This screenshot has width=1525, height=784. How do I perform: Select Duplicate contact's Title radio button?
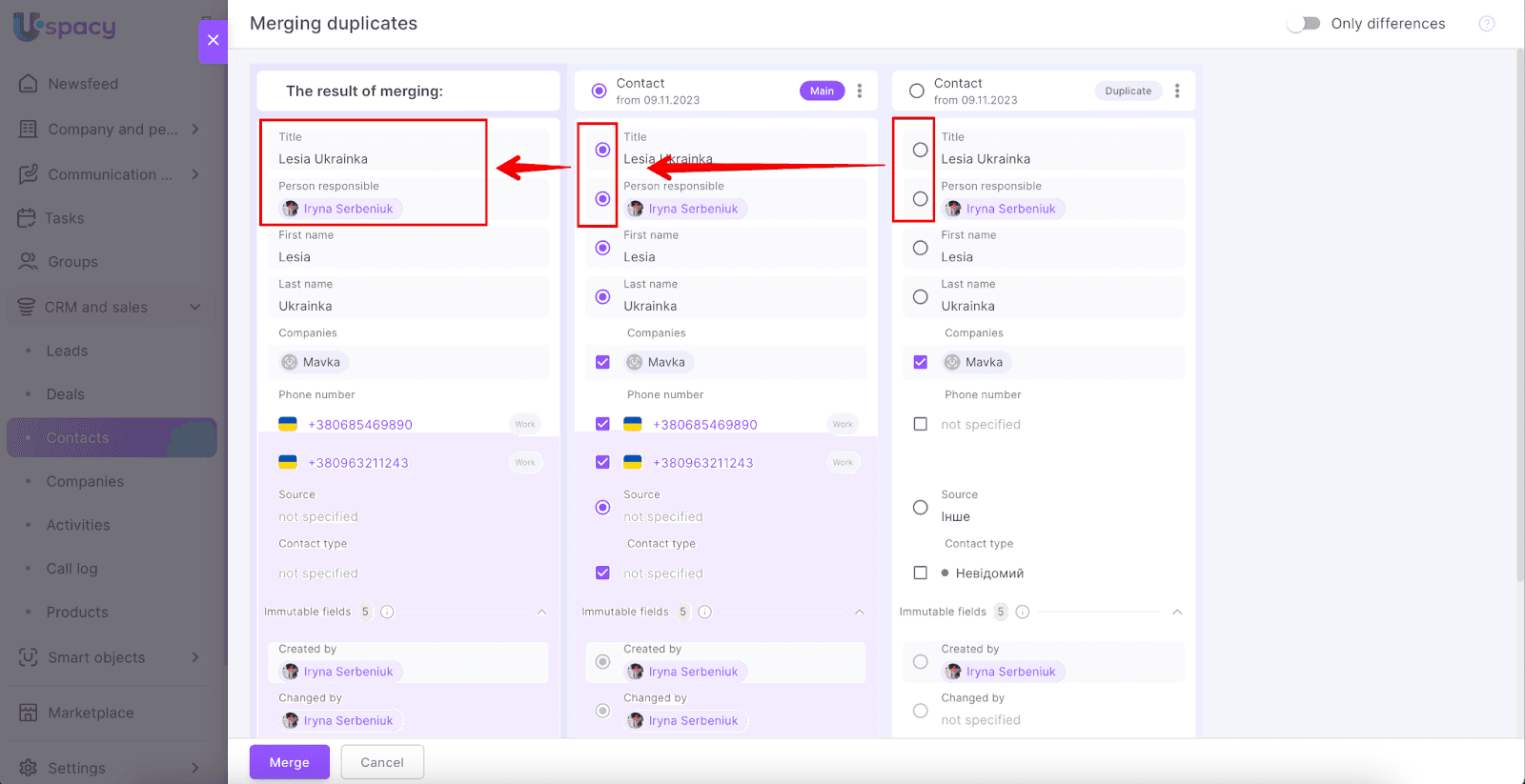tap(920, 150)
